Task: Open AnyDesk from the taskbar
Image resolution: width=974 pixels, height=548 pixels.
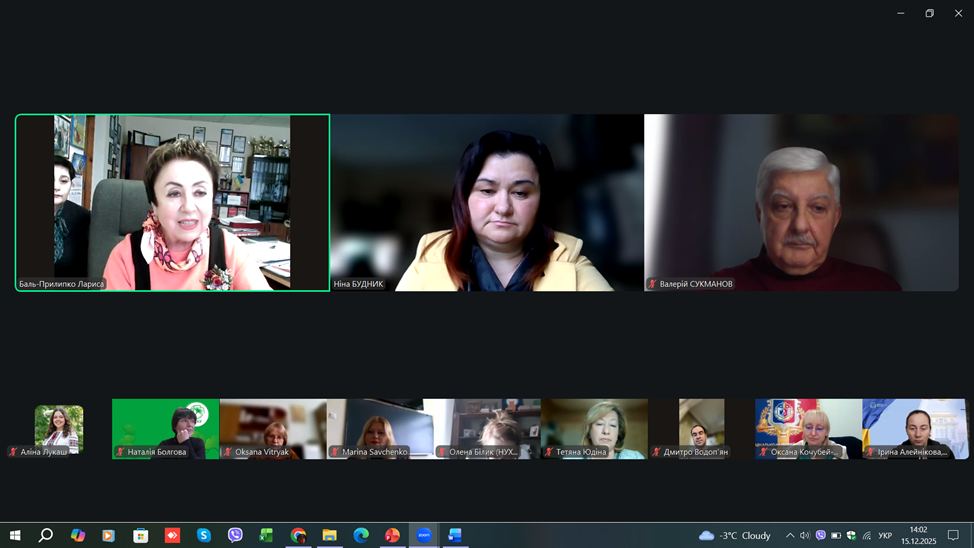Action: pyautogui.click(x=172, y=535)
